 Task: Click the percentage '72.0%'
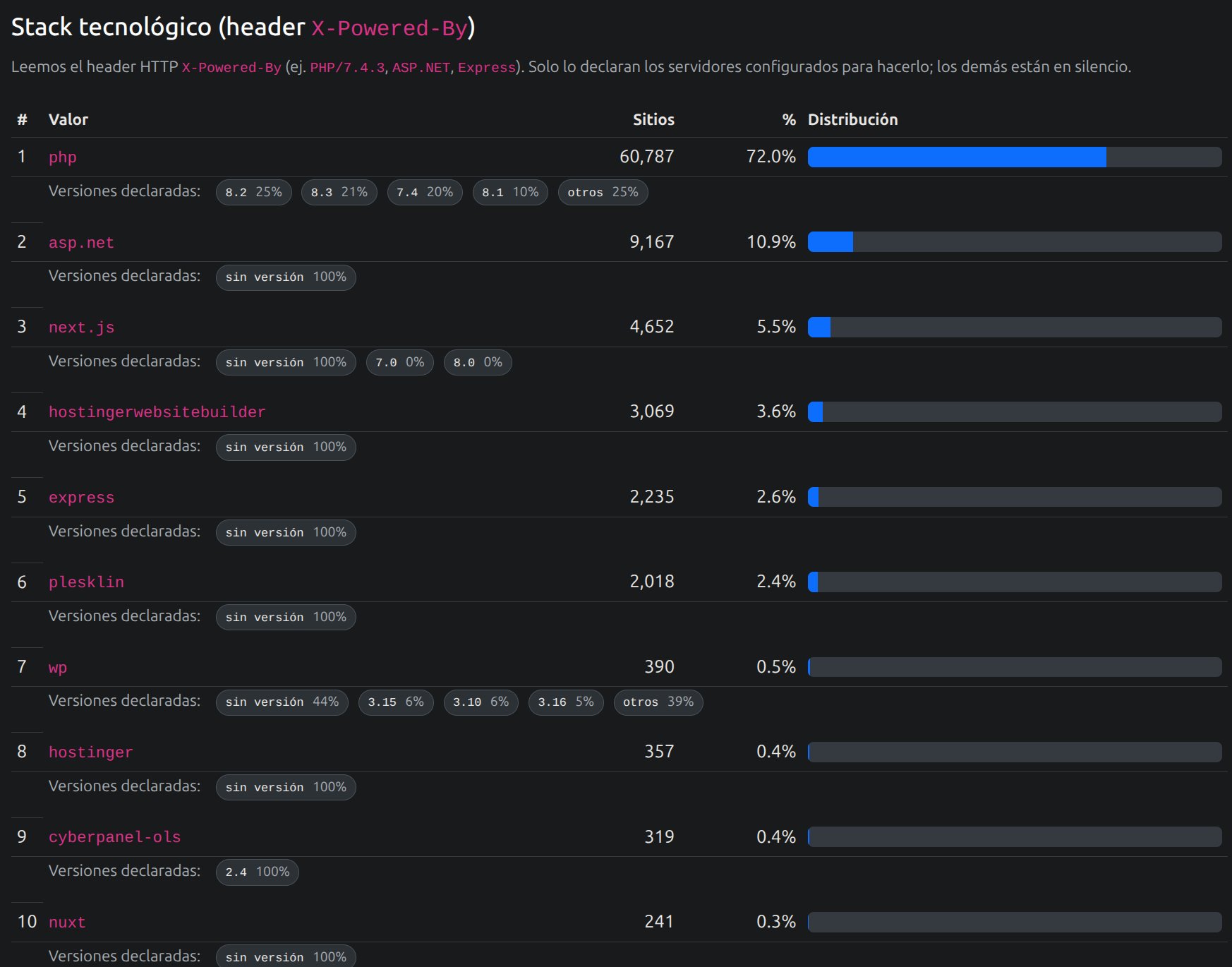(771, 157)
